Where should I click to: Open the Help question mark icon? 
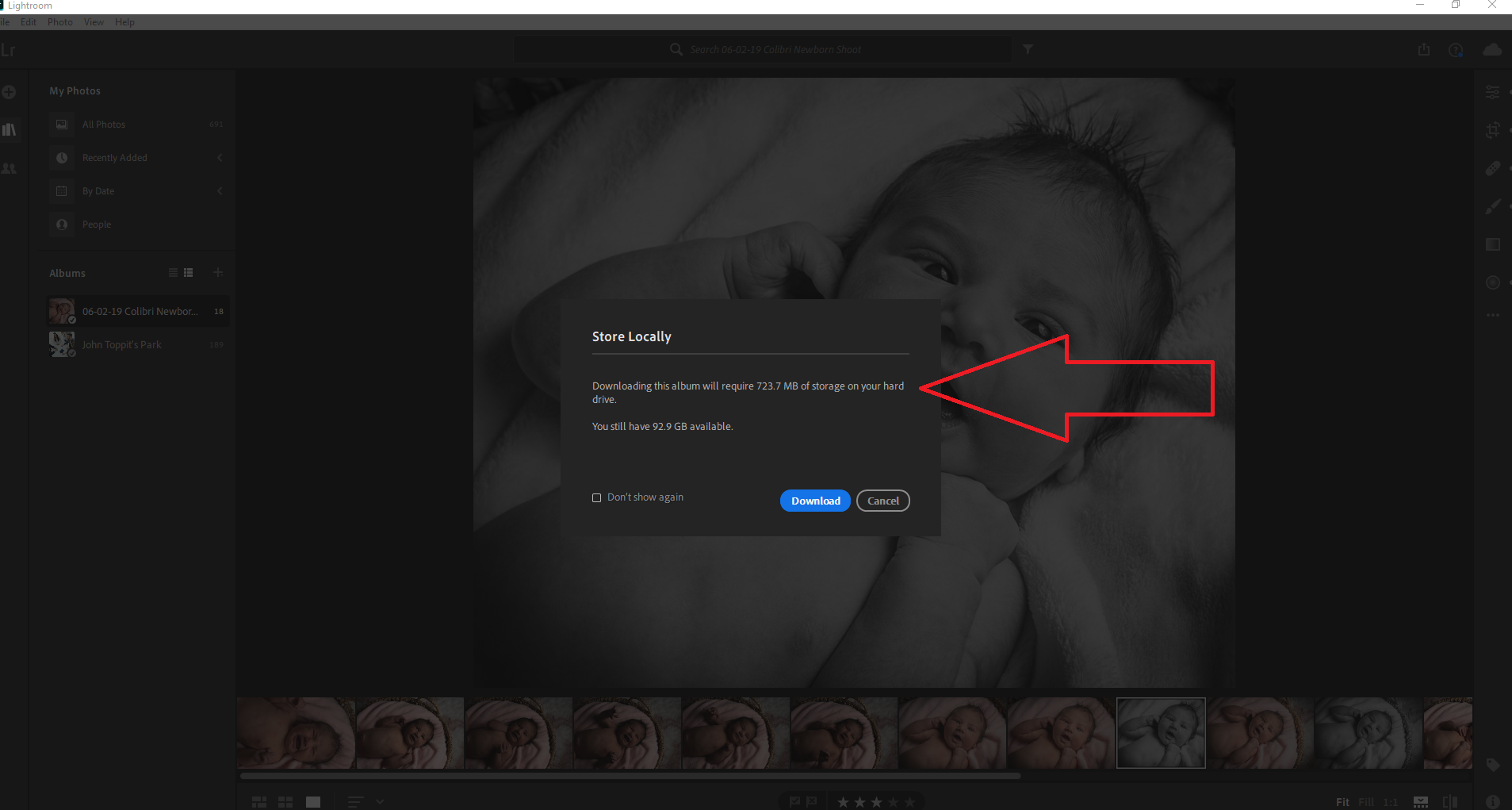[x=1456, y=50]
